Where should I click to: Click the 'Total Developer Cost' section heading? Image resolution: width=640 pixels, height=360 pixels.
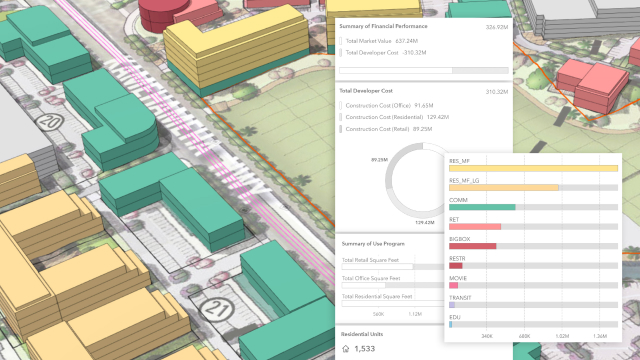tap(366, 91)
